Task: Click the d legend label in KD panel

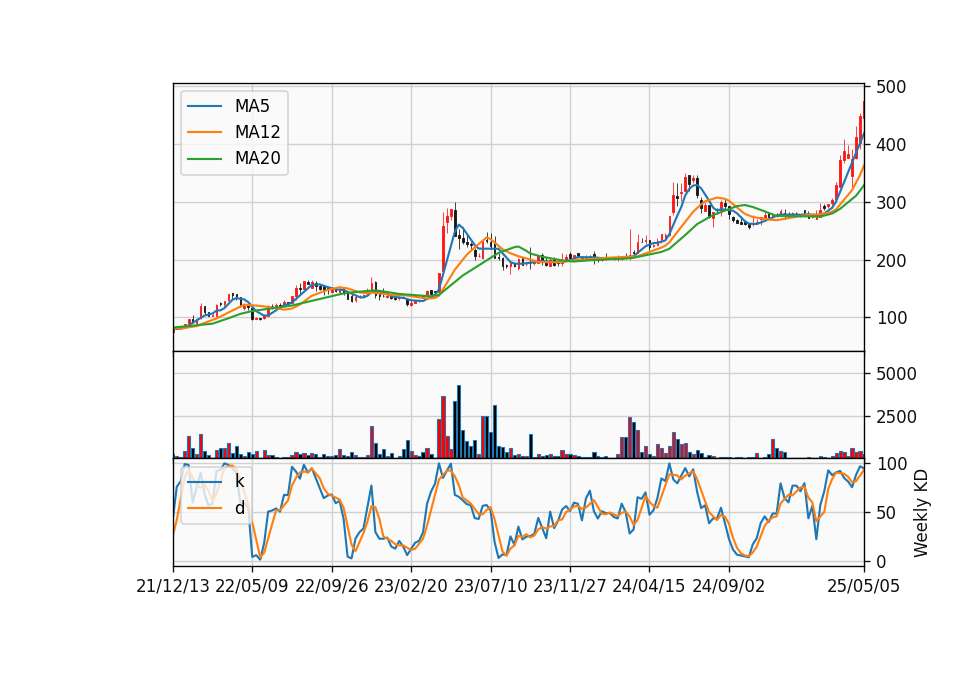Action: pos(240,508)
